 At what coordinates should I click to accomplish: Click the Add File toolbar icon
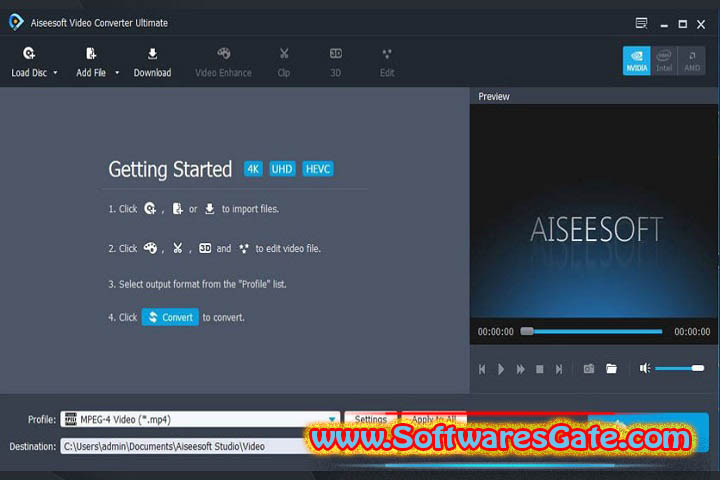[91, 54]
